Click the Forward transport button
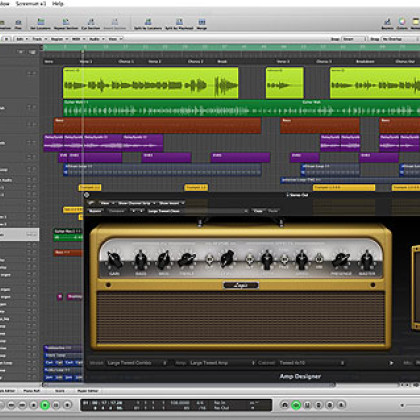Image resolution: width=420 pixels, height=420 pixels. tap(22, 405)
